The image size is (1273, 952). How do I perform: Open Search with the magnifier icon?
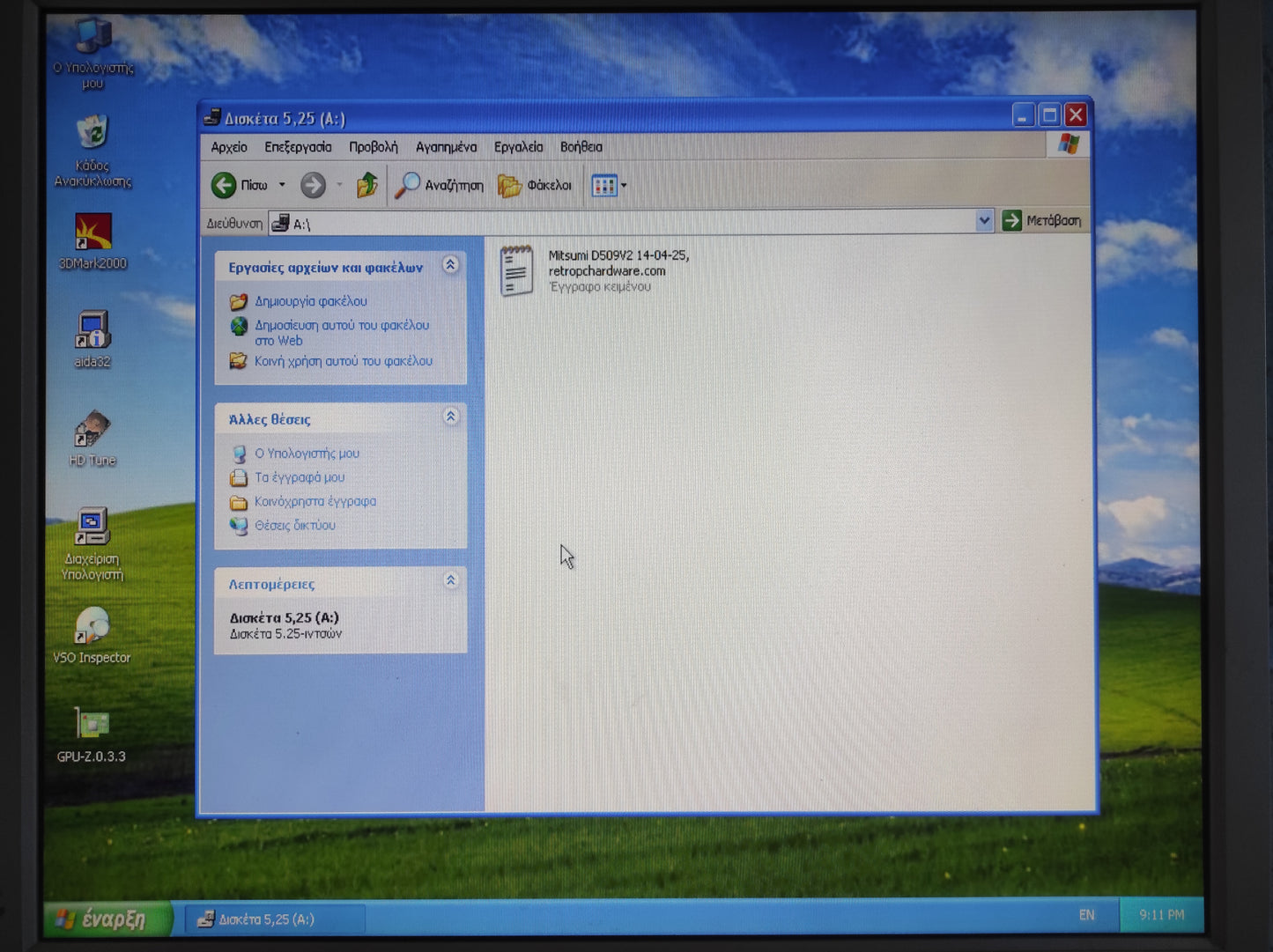coord(407,185)
